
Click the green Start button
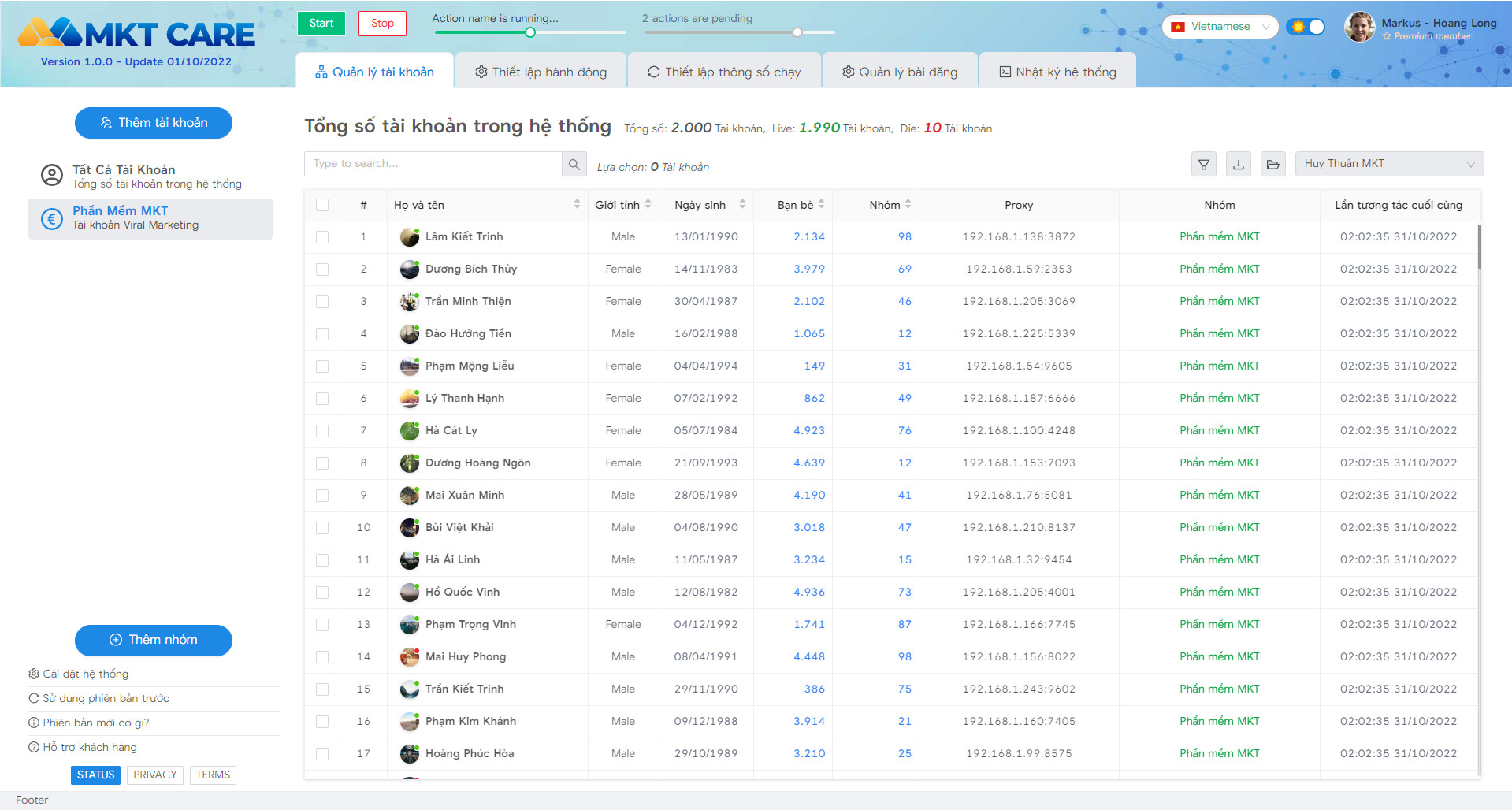pos(321,24)
